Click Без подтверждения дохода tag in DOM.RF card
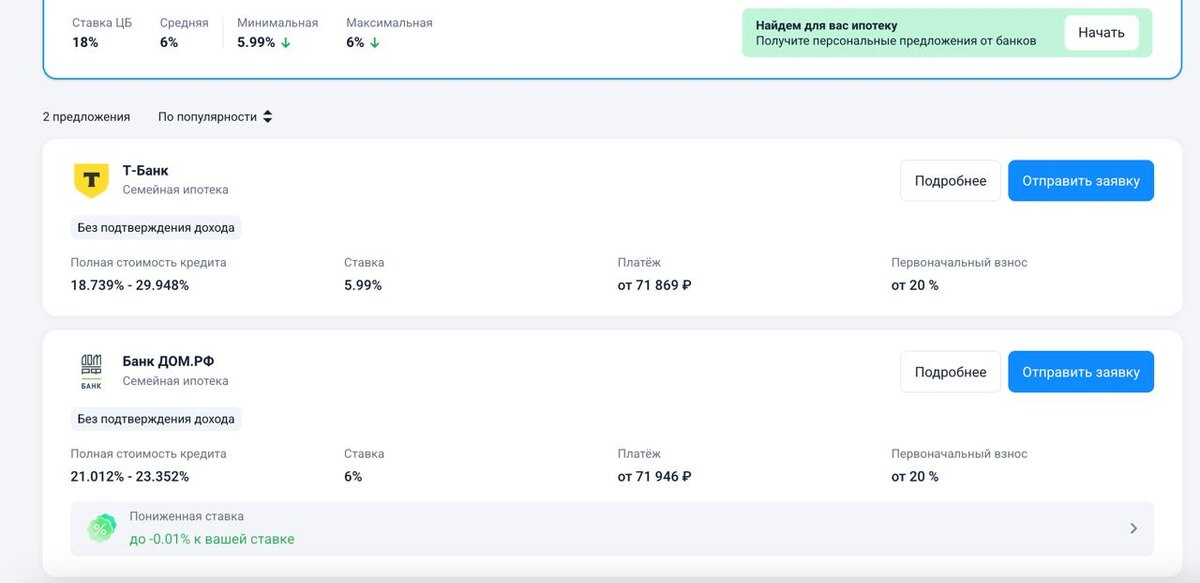This screenshot has width=1200, height=583. coord(156,419)
